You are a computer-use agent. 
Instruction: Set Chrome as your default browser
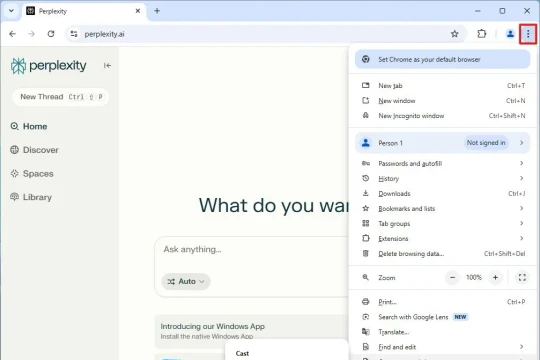coord(443,59)
